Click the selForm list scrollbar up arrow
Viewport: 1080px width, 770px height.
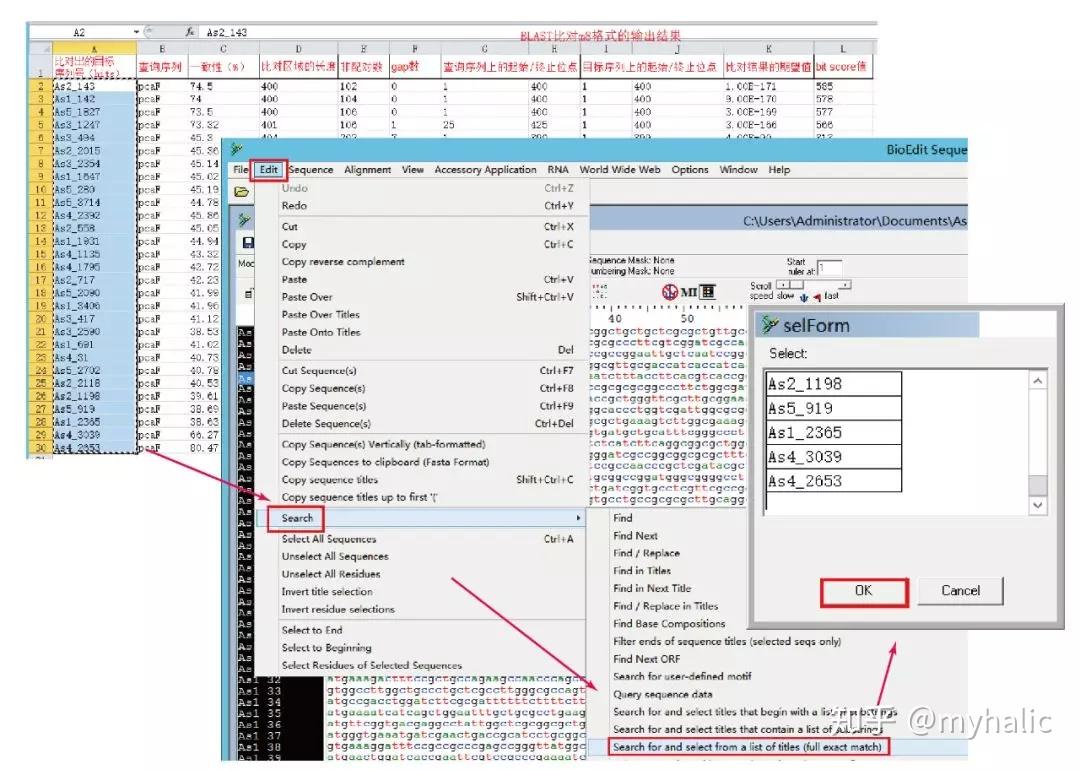pyautogui.click(x=1037, y=380)
